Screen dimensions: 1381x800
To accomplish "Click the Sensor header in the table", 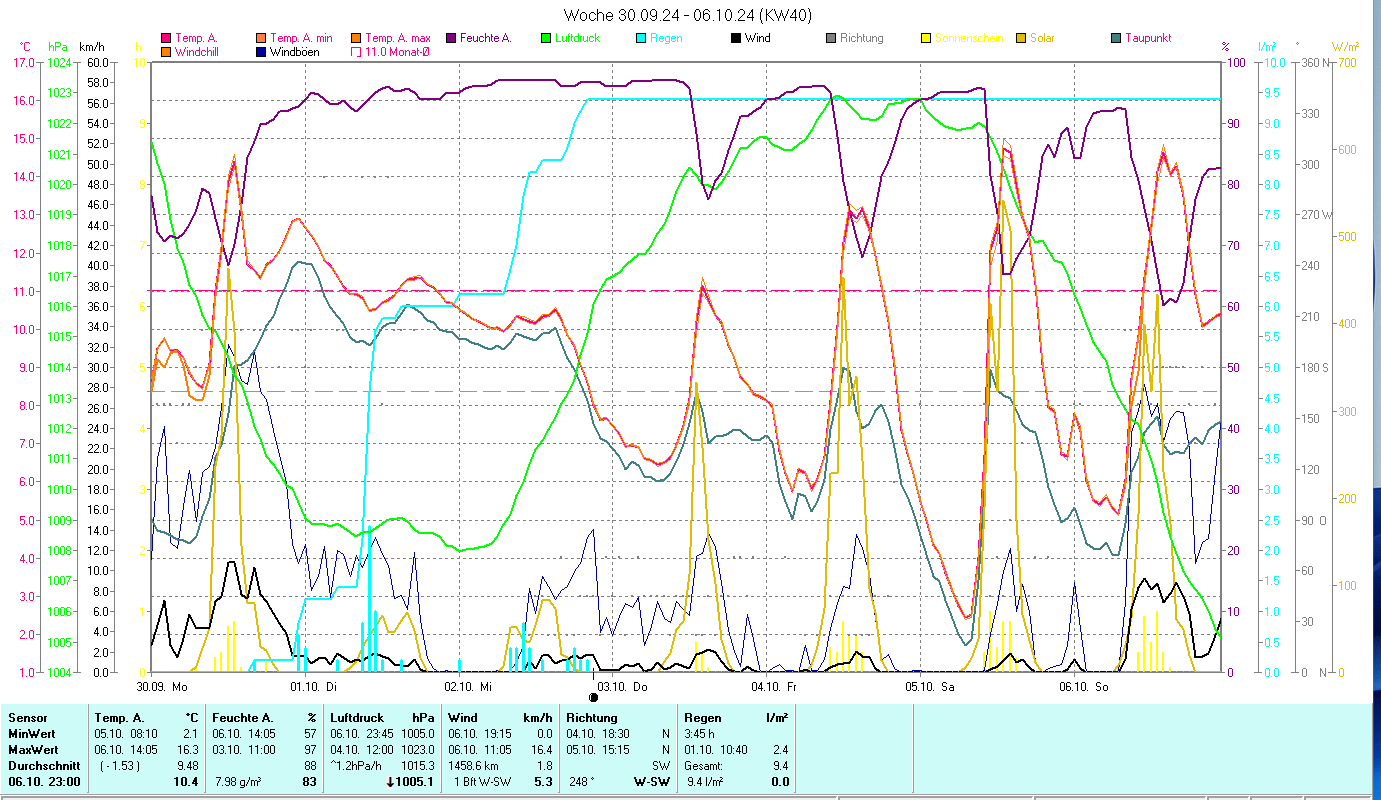I will 27,718.
